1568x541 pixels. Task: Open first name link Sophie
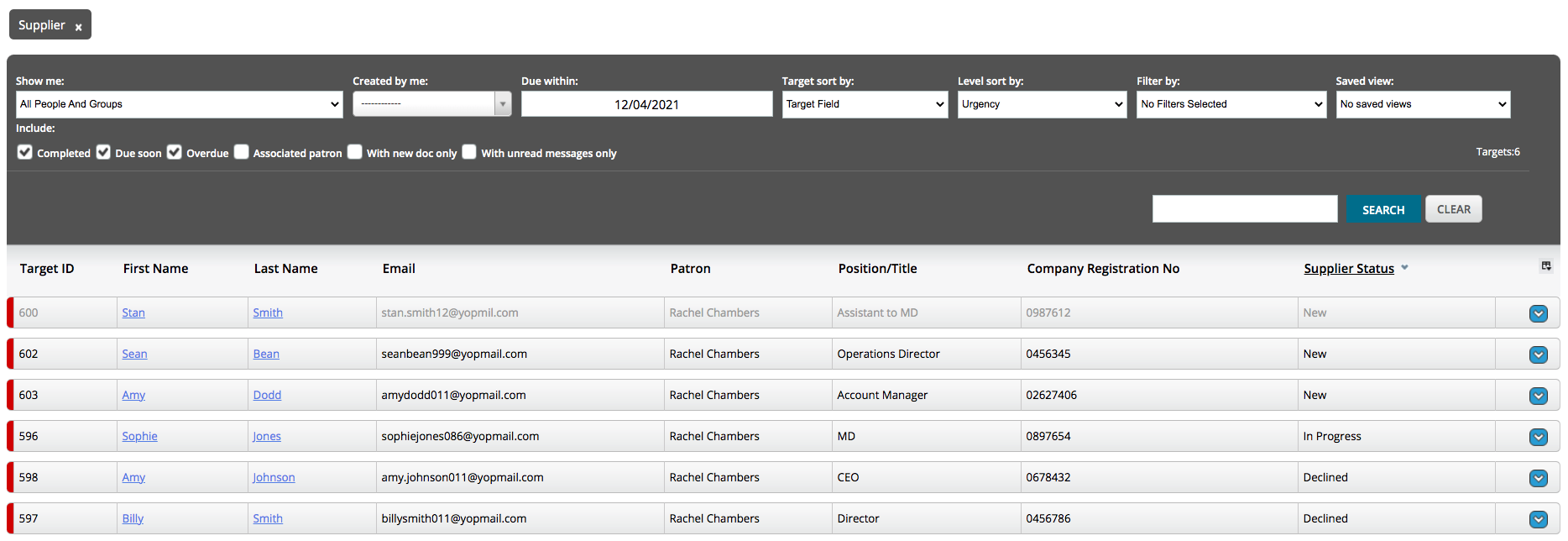[x=139, y=436]
